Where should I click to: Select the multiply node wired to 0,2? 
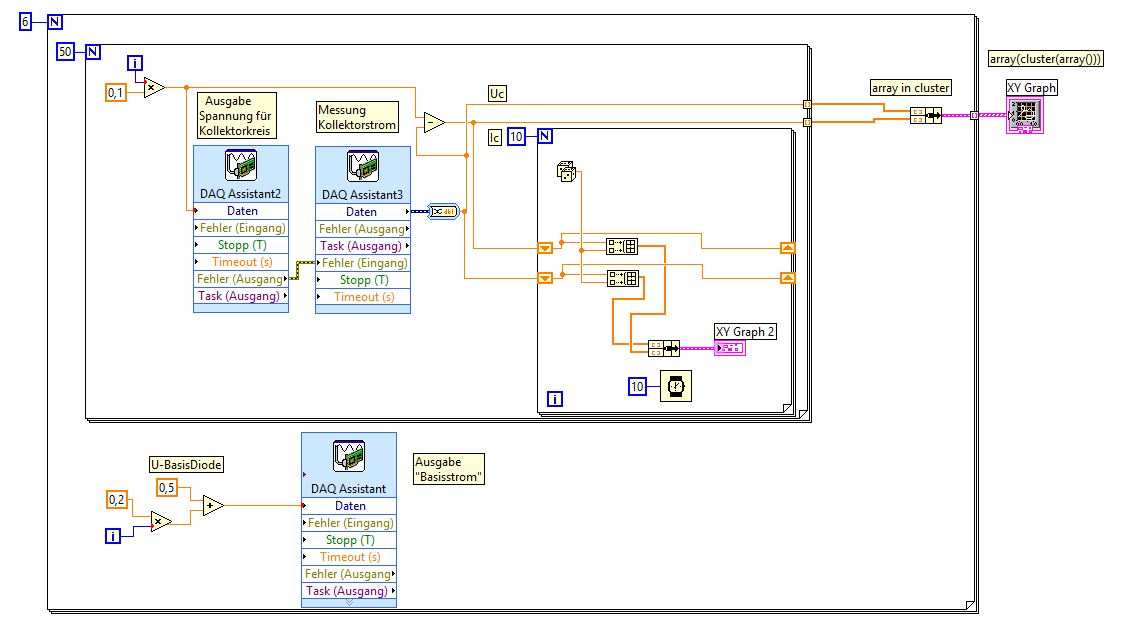click(x=161, y=522)
